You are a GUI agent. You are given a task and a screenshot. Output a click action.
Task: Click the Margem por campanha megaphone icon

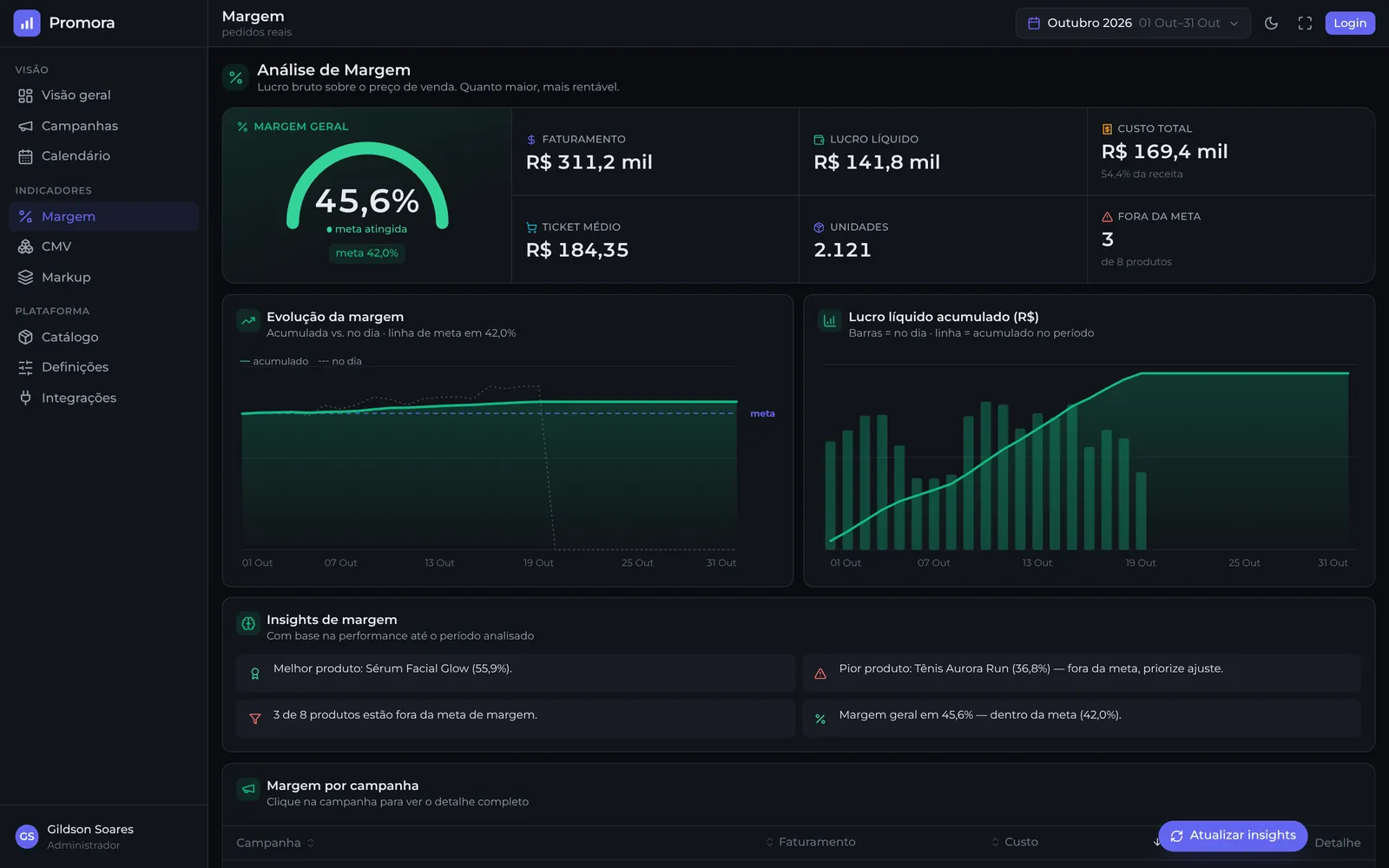(x=248, y=789)
